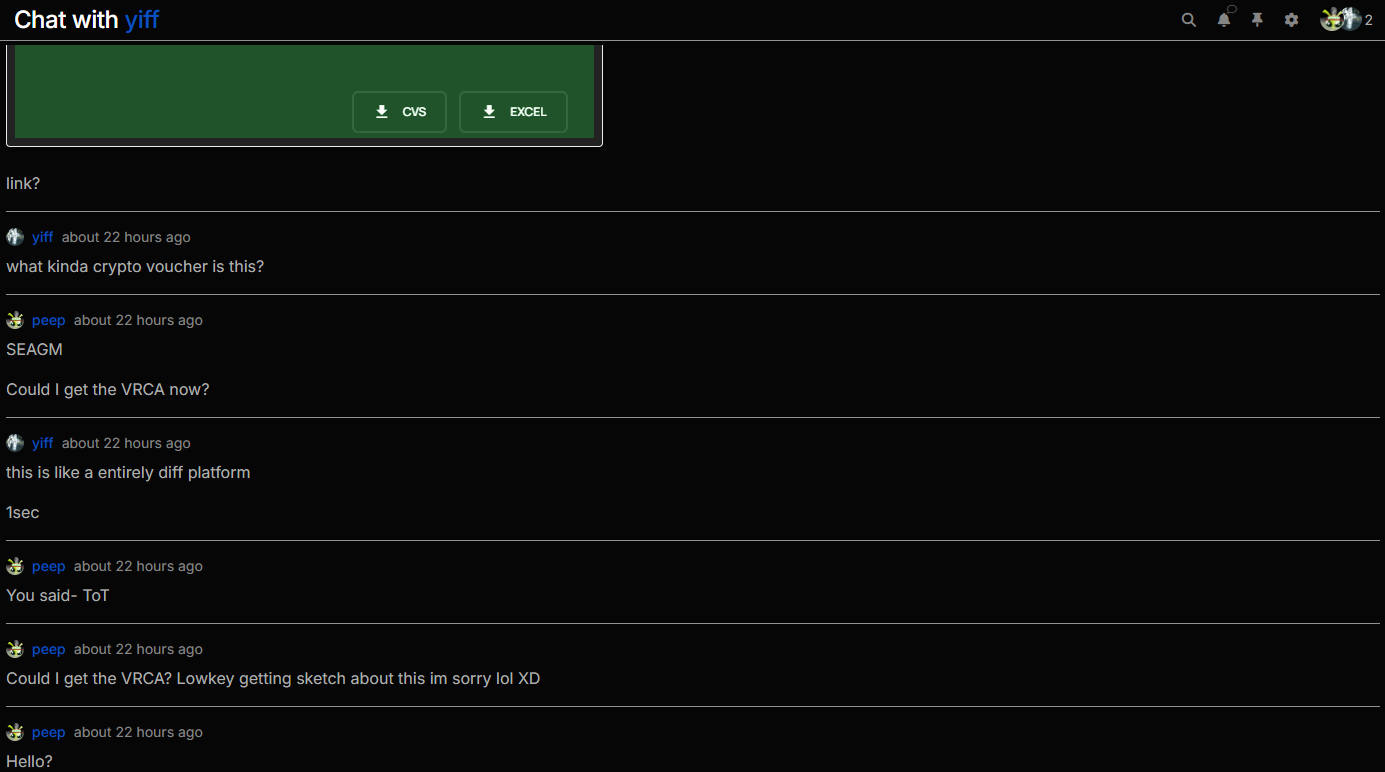Open peep username link above sketch message

[x=48, y=649]
